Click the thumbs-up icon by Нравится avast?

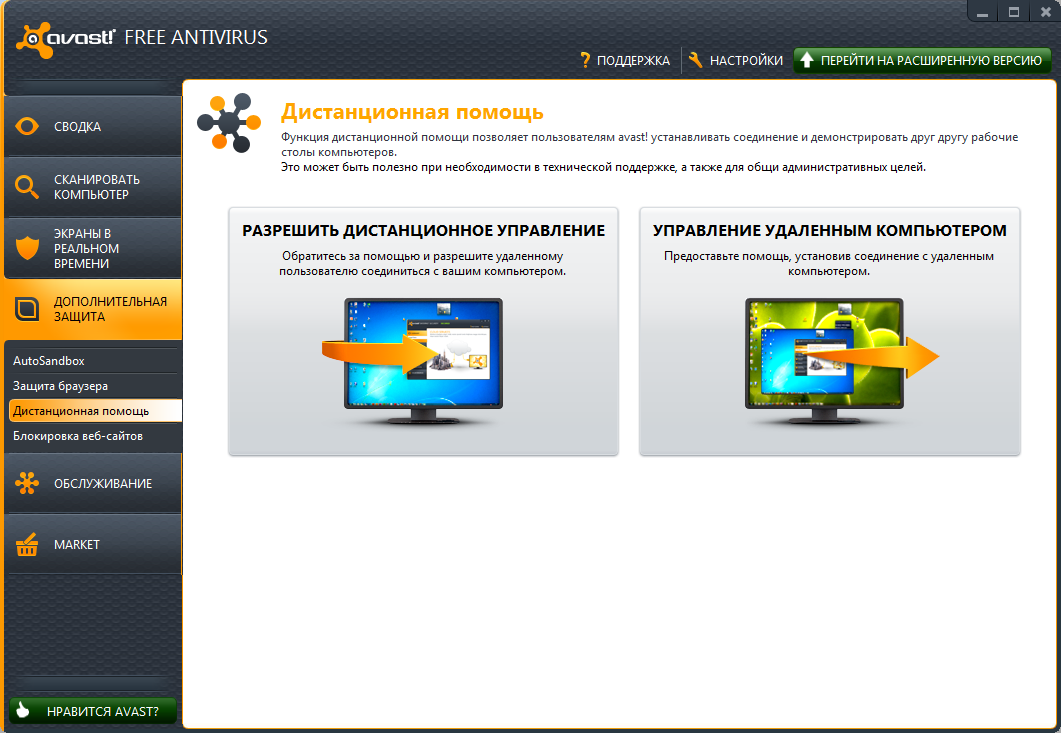pyautogui.click(x=23, y=710)
